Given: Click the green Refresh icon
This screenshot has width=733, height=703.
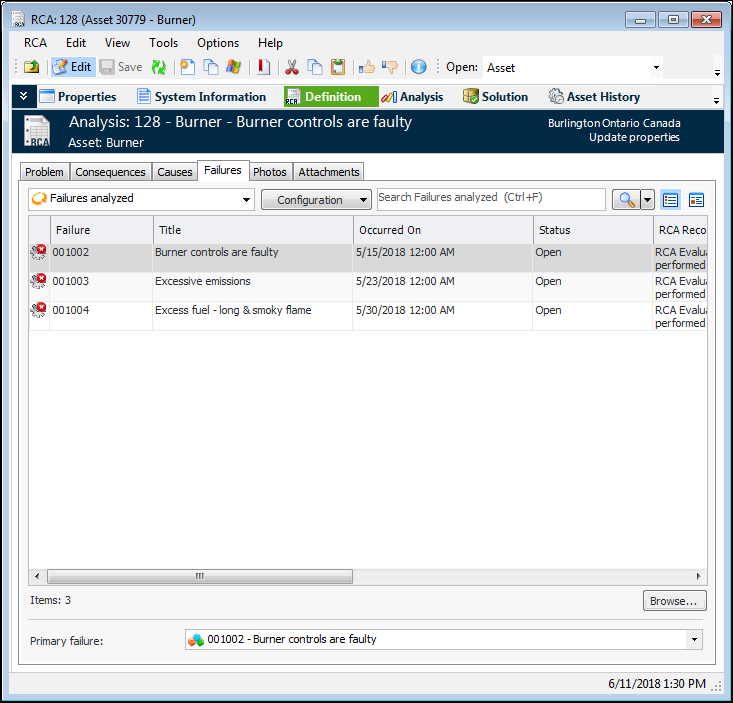Looking at the screenshot, I should (x=159, y=67).
